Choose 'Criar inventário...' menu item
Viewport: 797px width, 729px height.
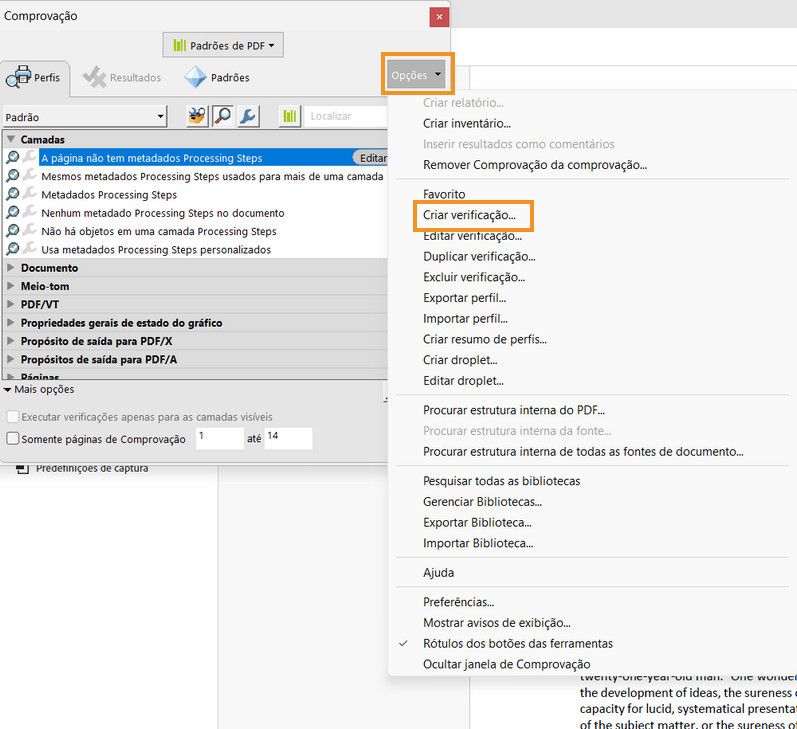[467, 124]
